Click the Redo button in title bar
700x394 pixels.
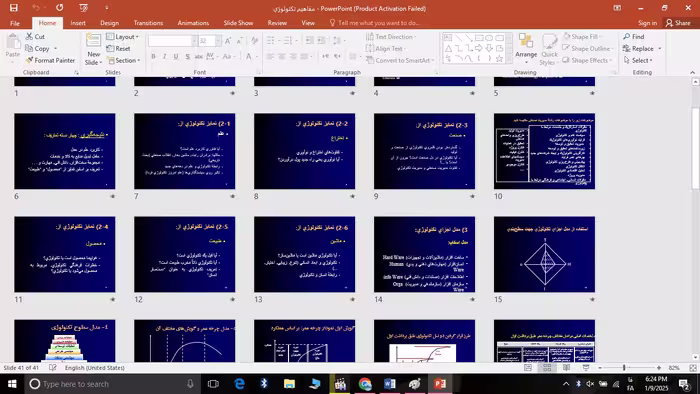tap(59, 8)
